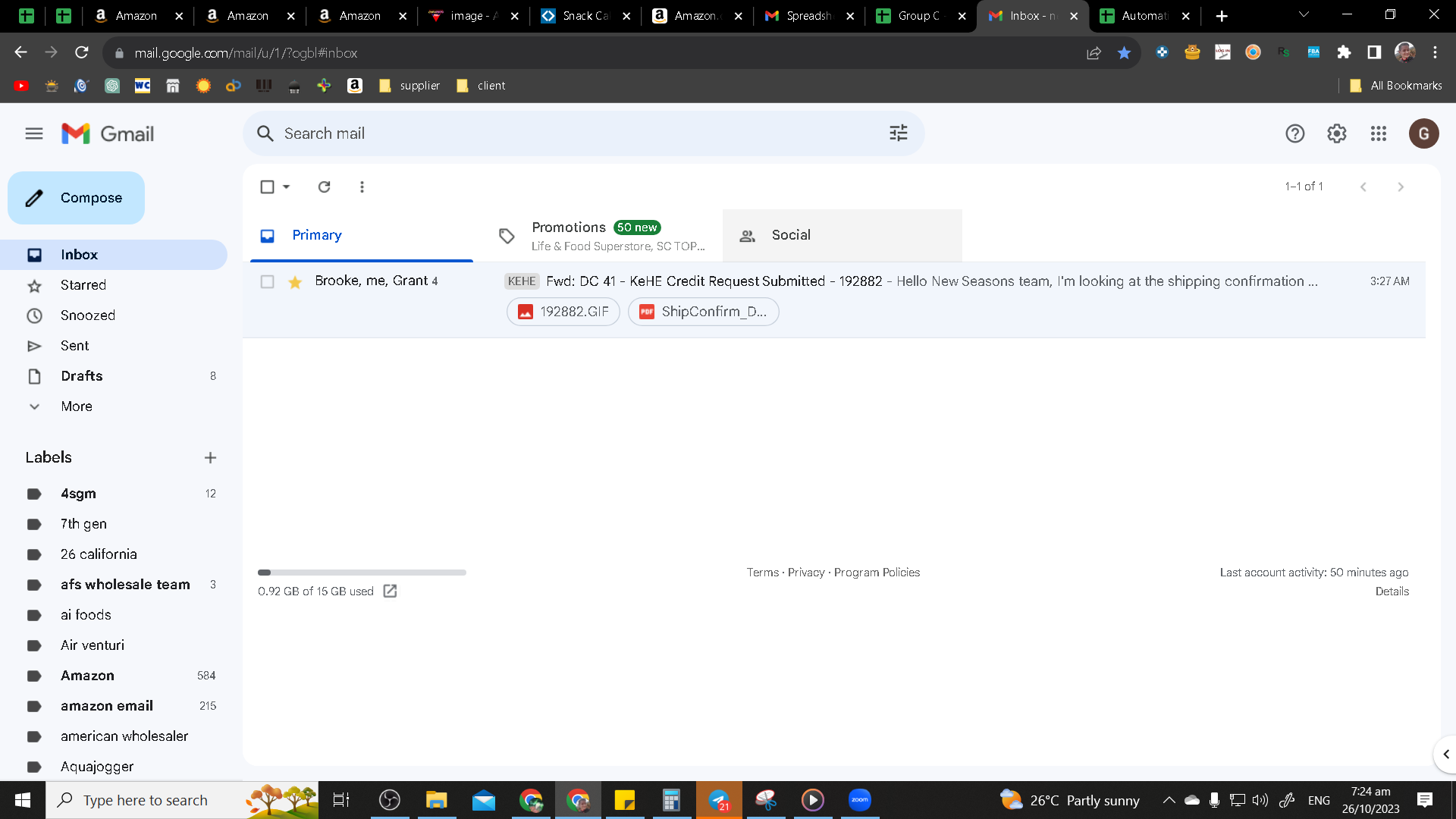View account activity Details

coord(1392,591)
